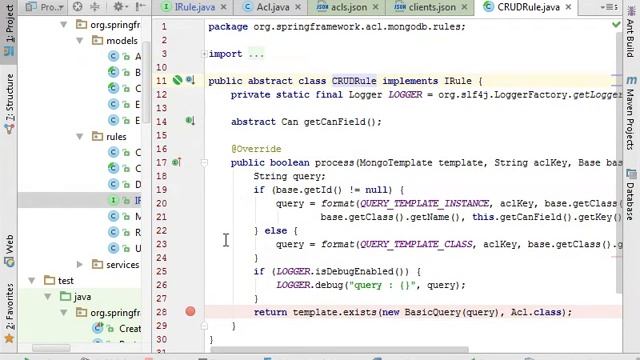
Task: Collapse the org.springfr package under main
Action: [x=64, y=25]
